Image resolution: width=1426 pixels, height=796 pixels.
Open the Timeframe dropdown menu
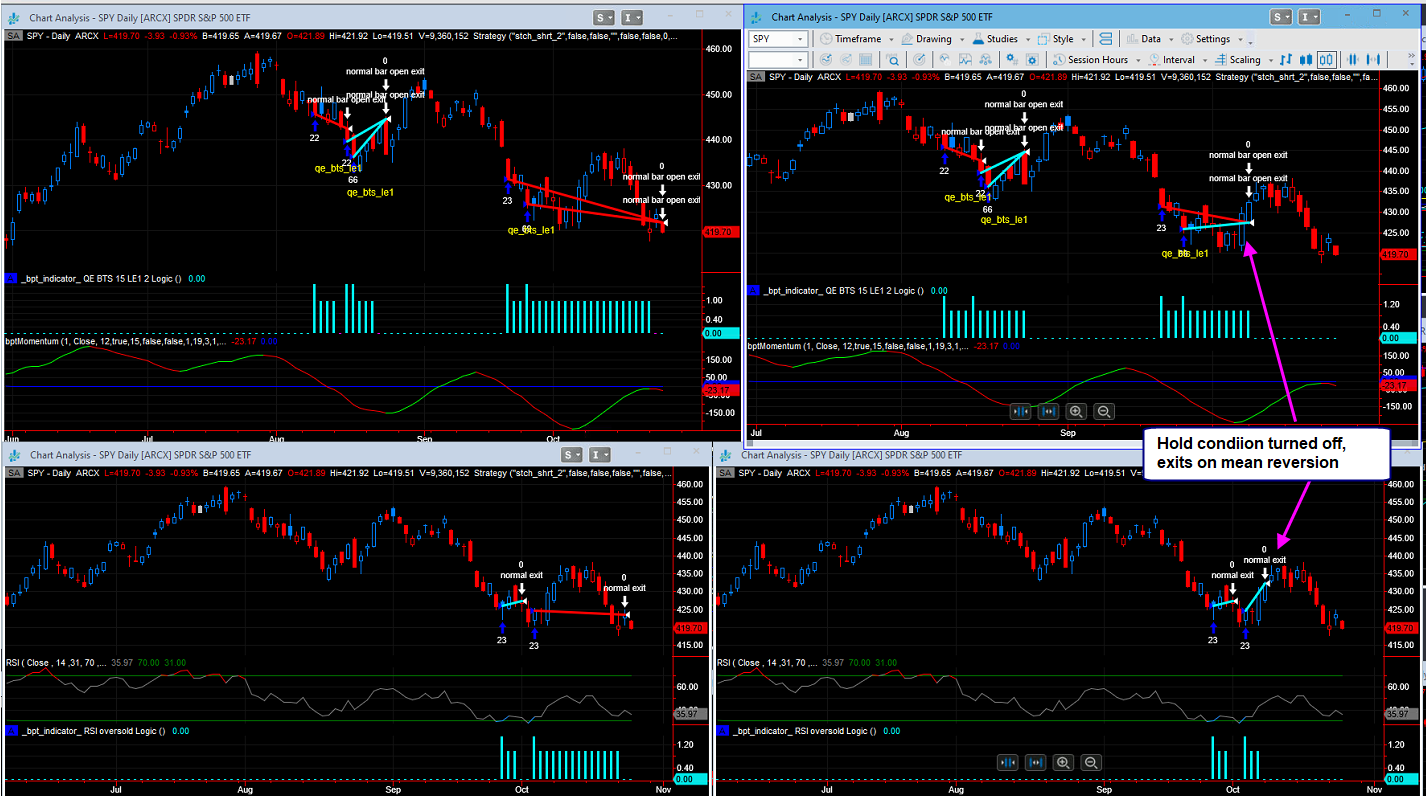coord(858,39)
